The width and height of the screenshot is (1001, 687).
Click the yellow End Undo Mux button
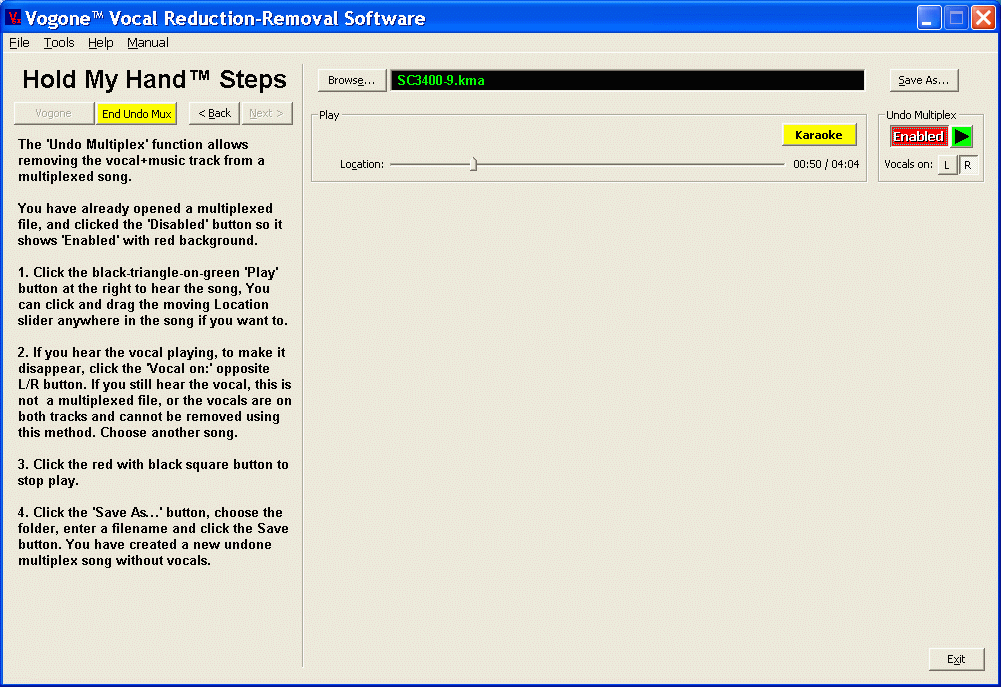point(137,114)
